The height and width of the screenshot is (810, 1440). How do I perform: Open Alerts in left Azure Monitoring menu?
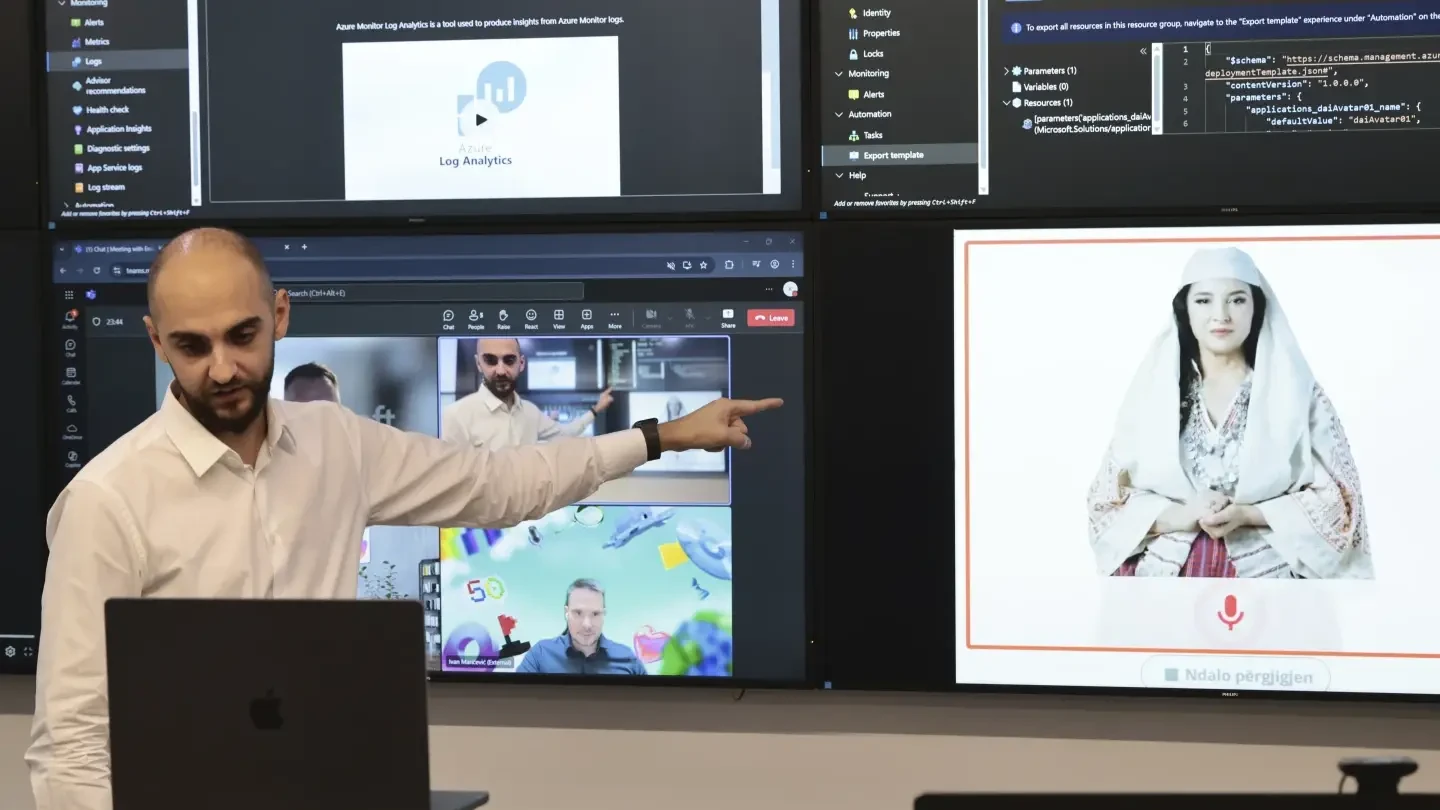(x=88, y=22)
